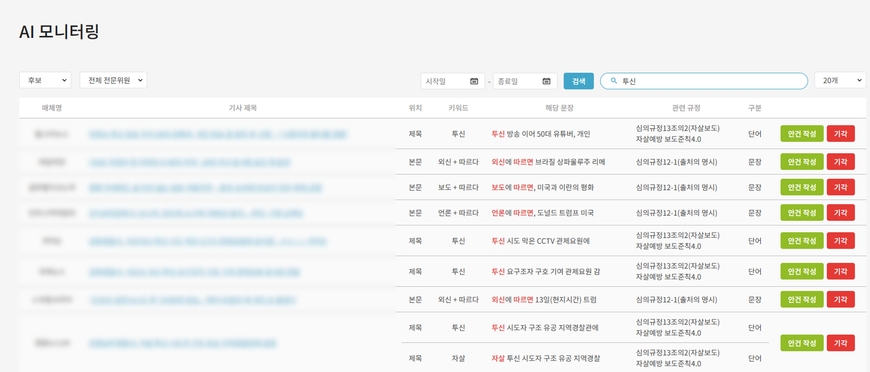Open the 종료일 calendar picker icon
This screenshot has height=372, width=870.
(546, 81)
